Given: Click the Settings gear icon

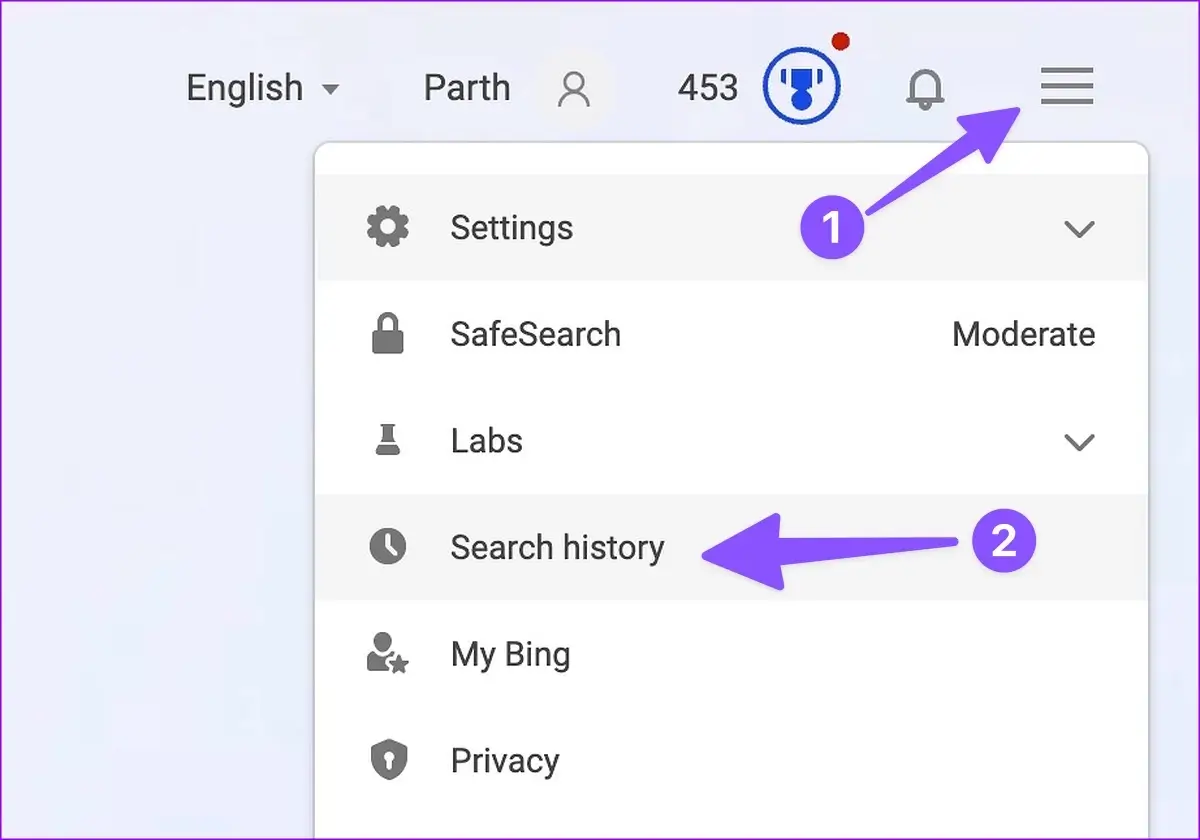Looking at the screenshot, I should click(x=388, y=228).
